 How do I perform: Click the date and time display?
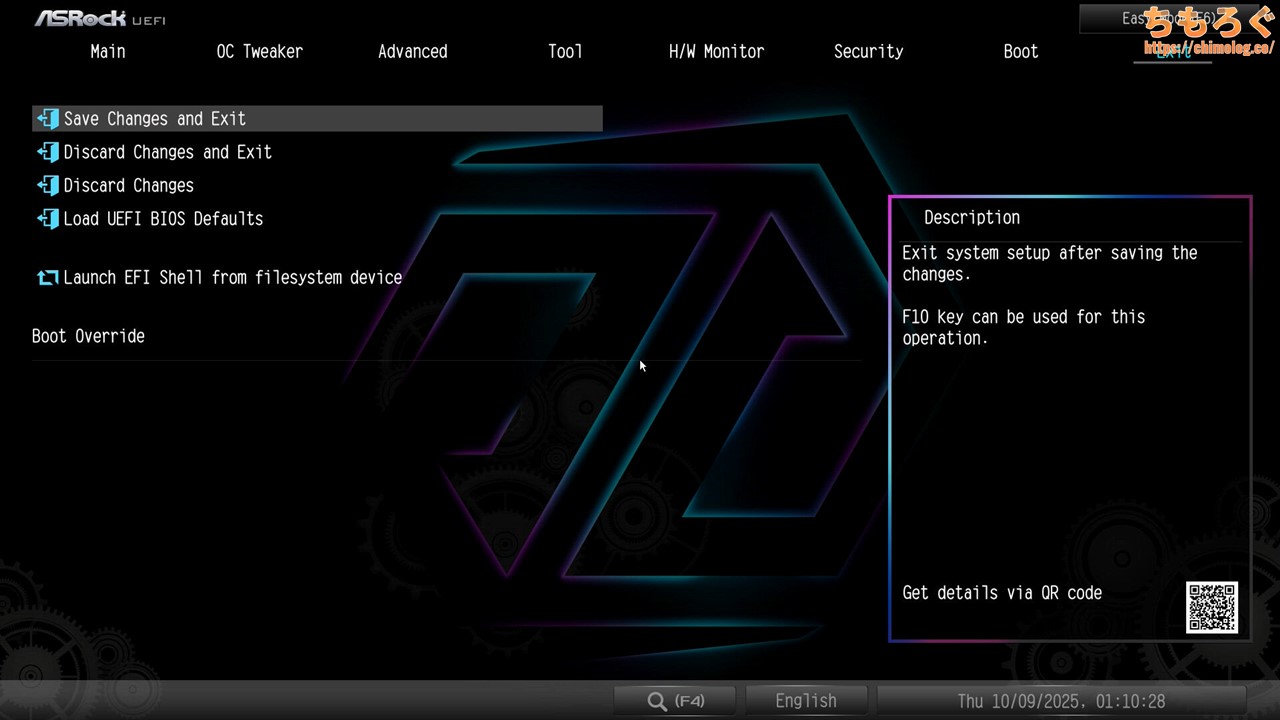(1061, 701)
